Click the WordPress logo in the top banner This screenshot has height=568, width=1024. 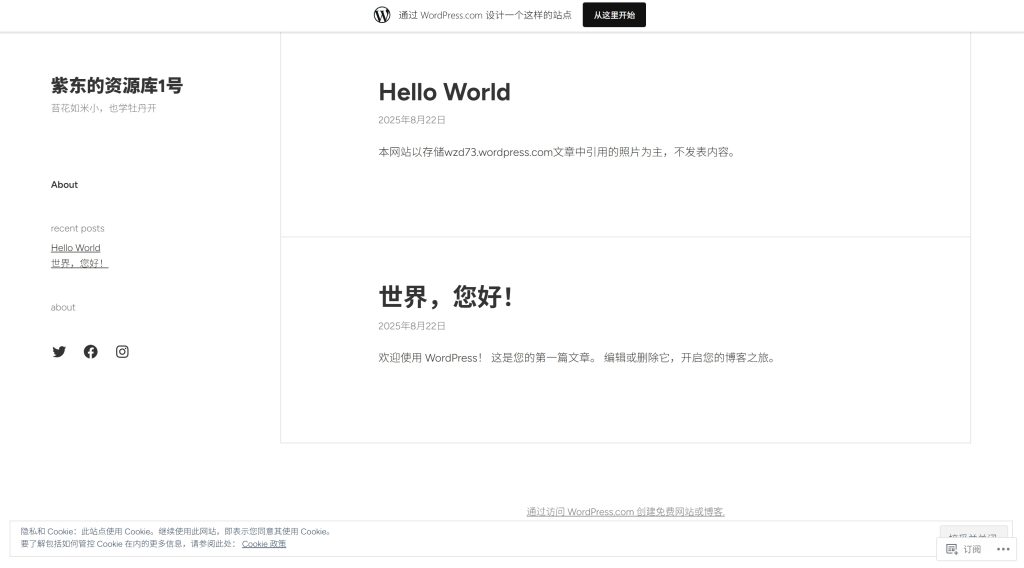coord(382,14)
